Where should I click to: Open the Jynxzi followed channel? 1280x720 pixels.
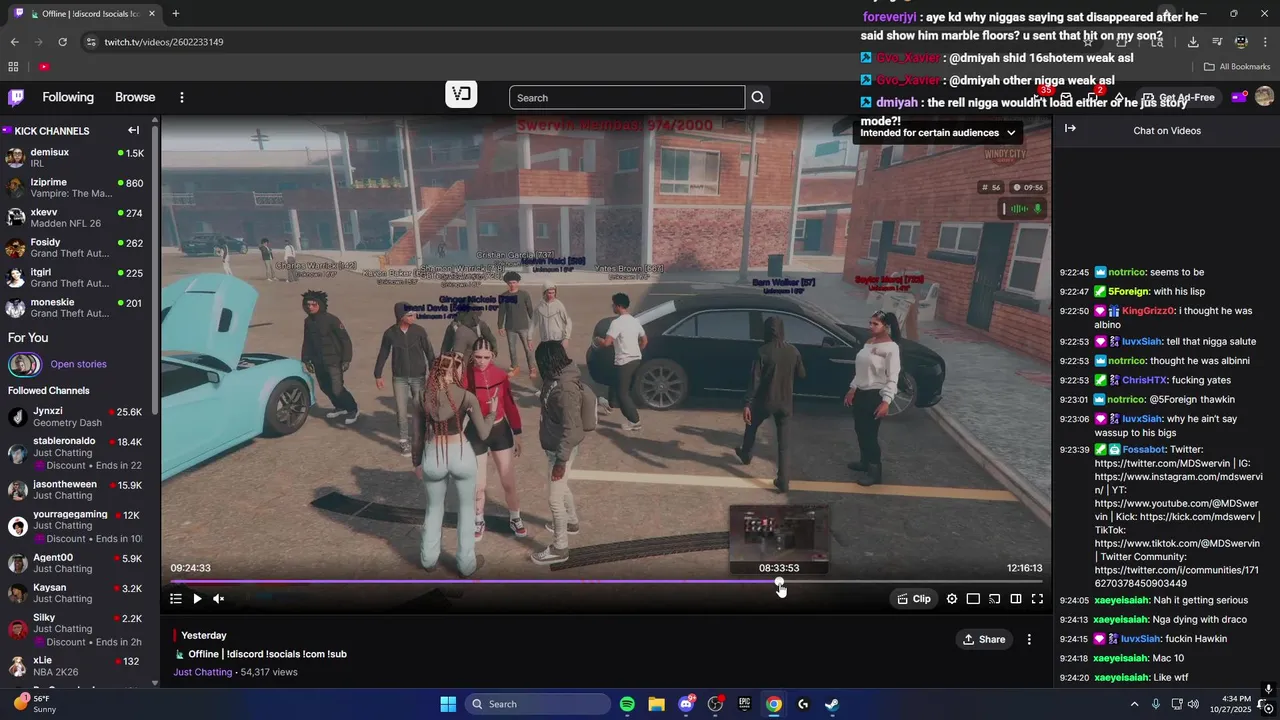point(77,417)
